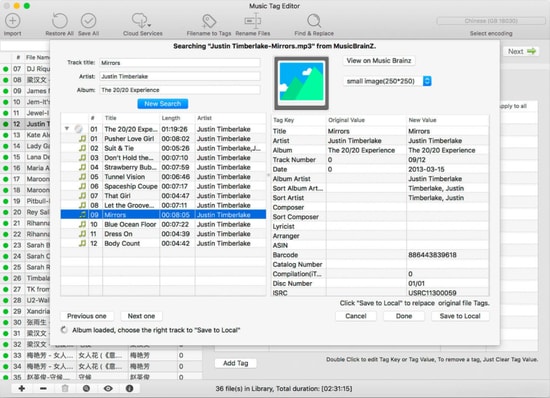Click the Import toolbar icon
Screen dimensions: 550x398
tap(13, 21)
